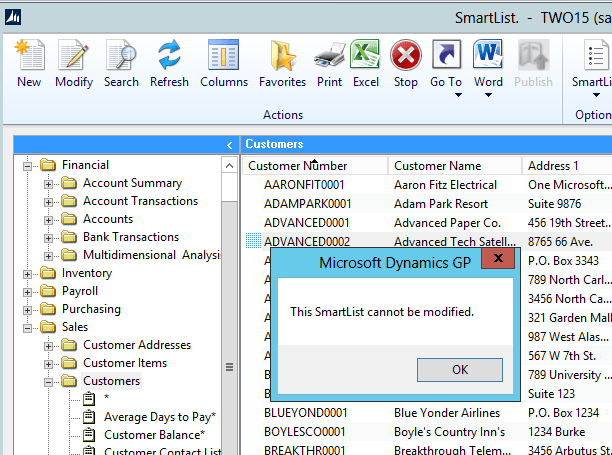Open the Columns chooser
The width and height of the screenshot is (612, 455).
223,55
